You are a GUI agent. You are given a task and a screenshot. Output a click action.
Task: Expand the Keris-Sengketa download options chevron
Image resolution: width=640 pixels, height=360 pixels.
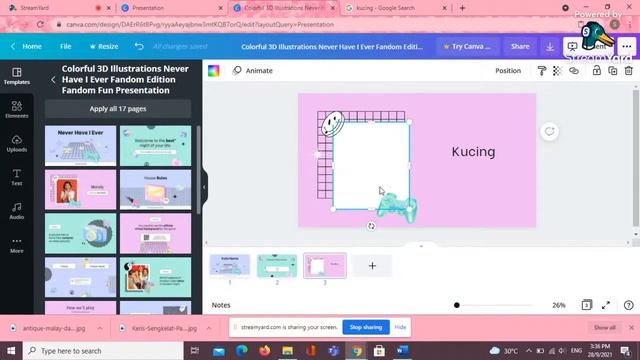(209, 328)
